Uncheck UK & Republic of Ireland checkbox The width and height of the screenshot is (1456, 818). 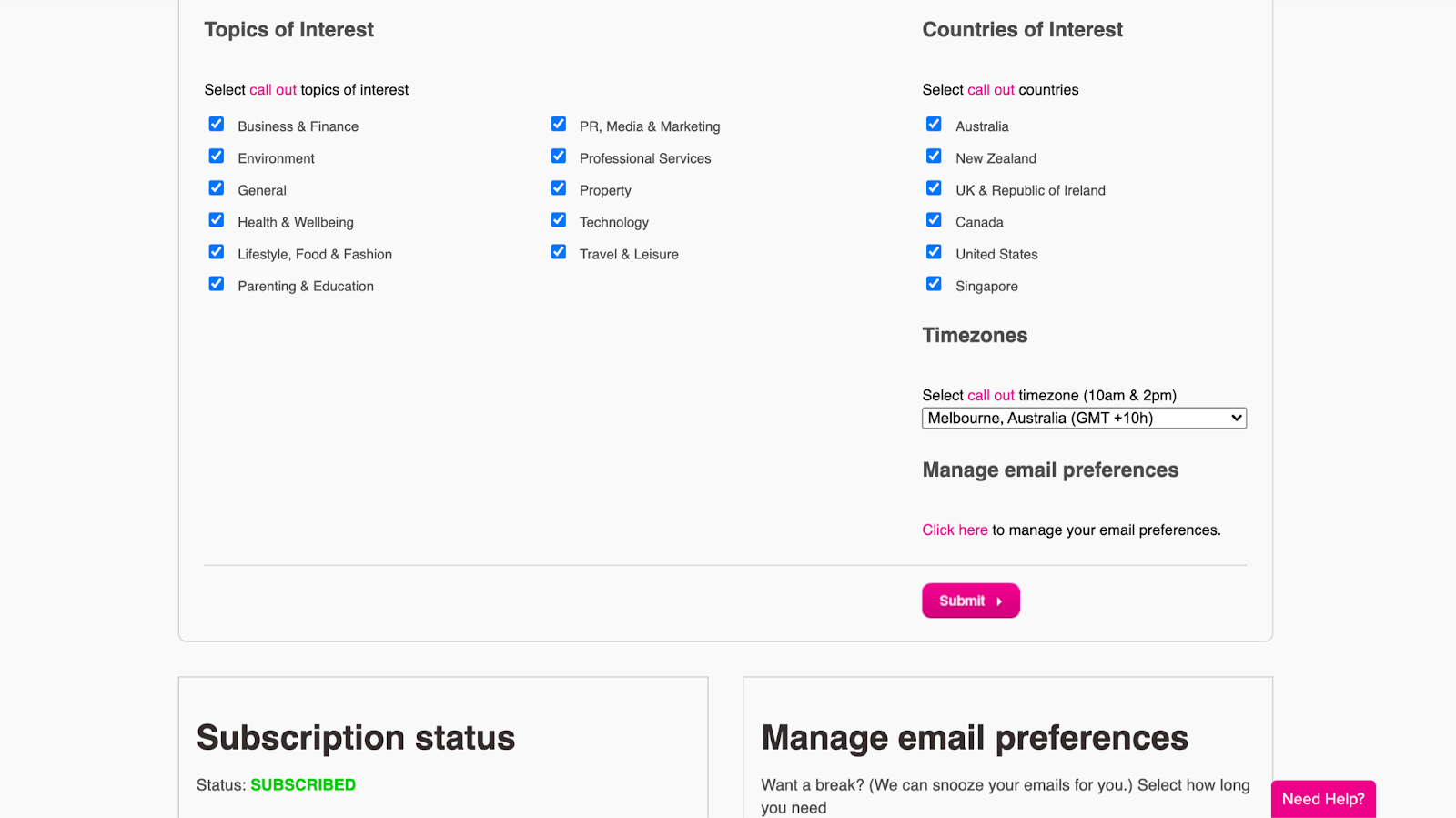[934, 188]
